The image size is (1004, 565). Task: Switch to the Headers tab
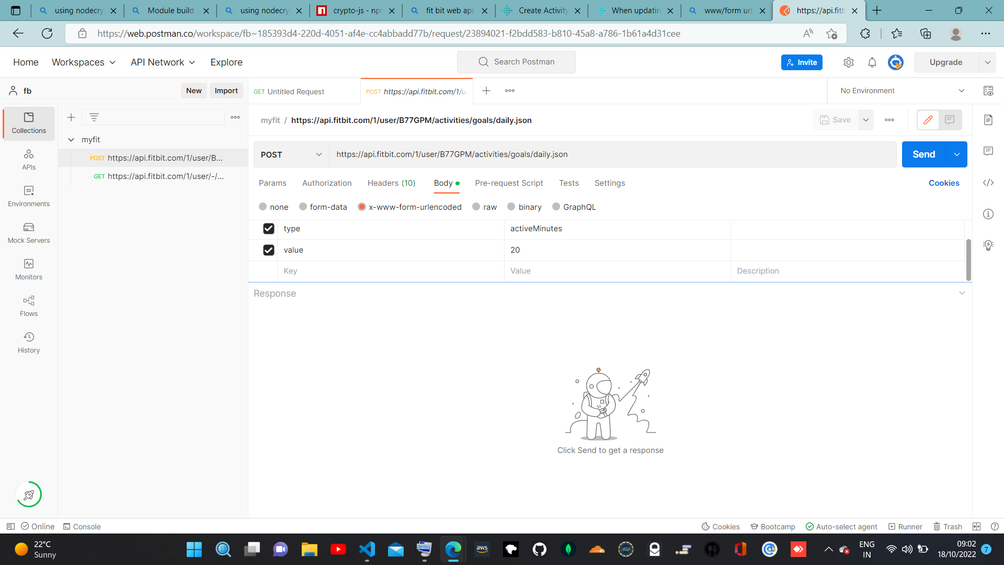tap(391, 183)
